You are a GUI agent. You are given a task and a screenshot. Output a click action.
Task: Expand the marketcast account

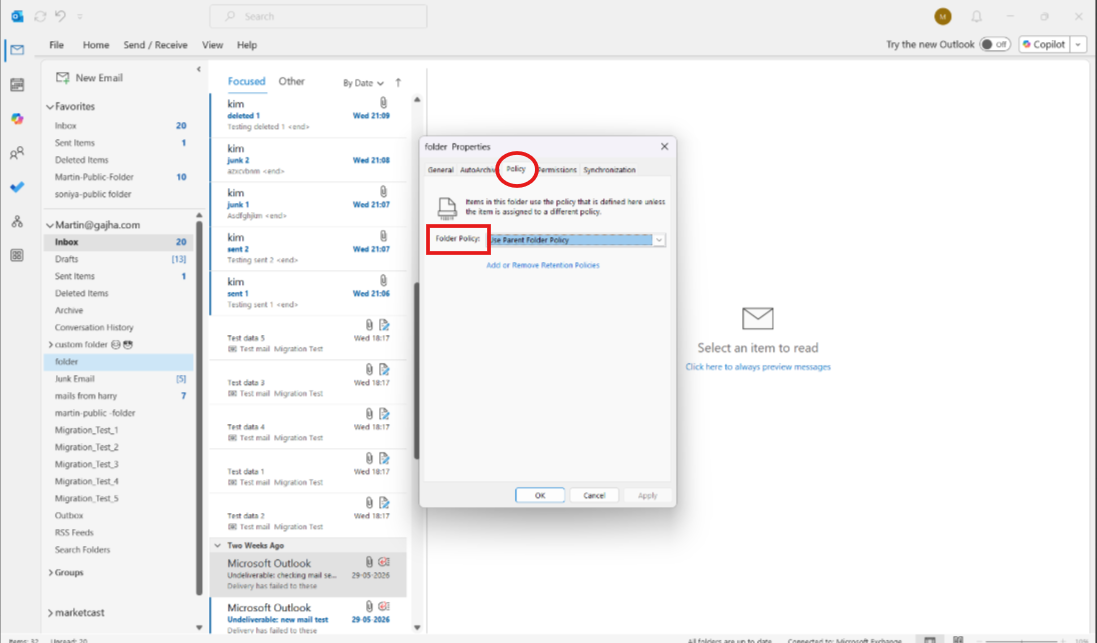(50, 613)
